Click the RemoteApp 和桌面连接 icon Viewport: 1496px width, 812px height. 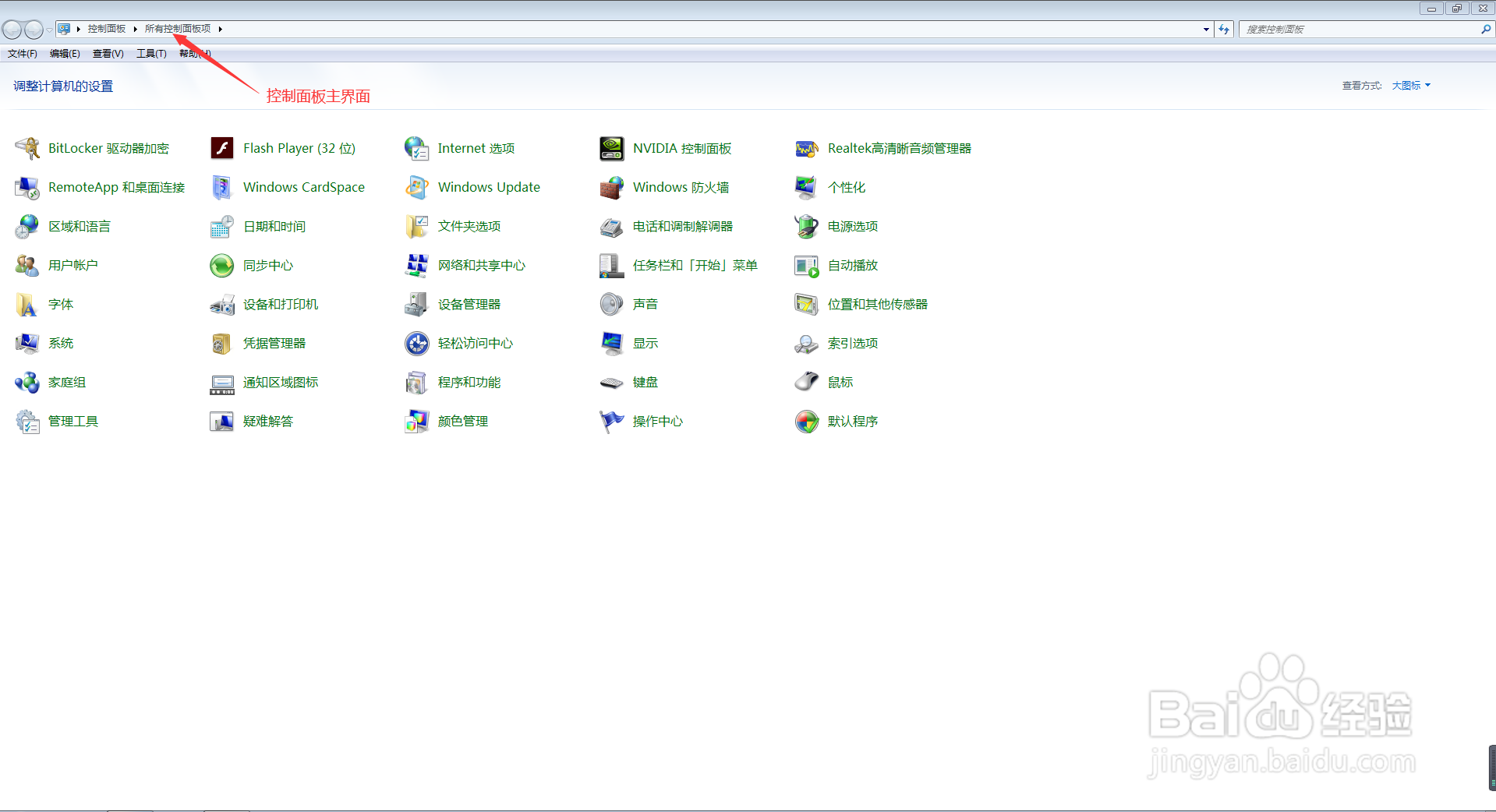click(x=27, y=187)
